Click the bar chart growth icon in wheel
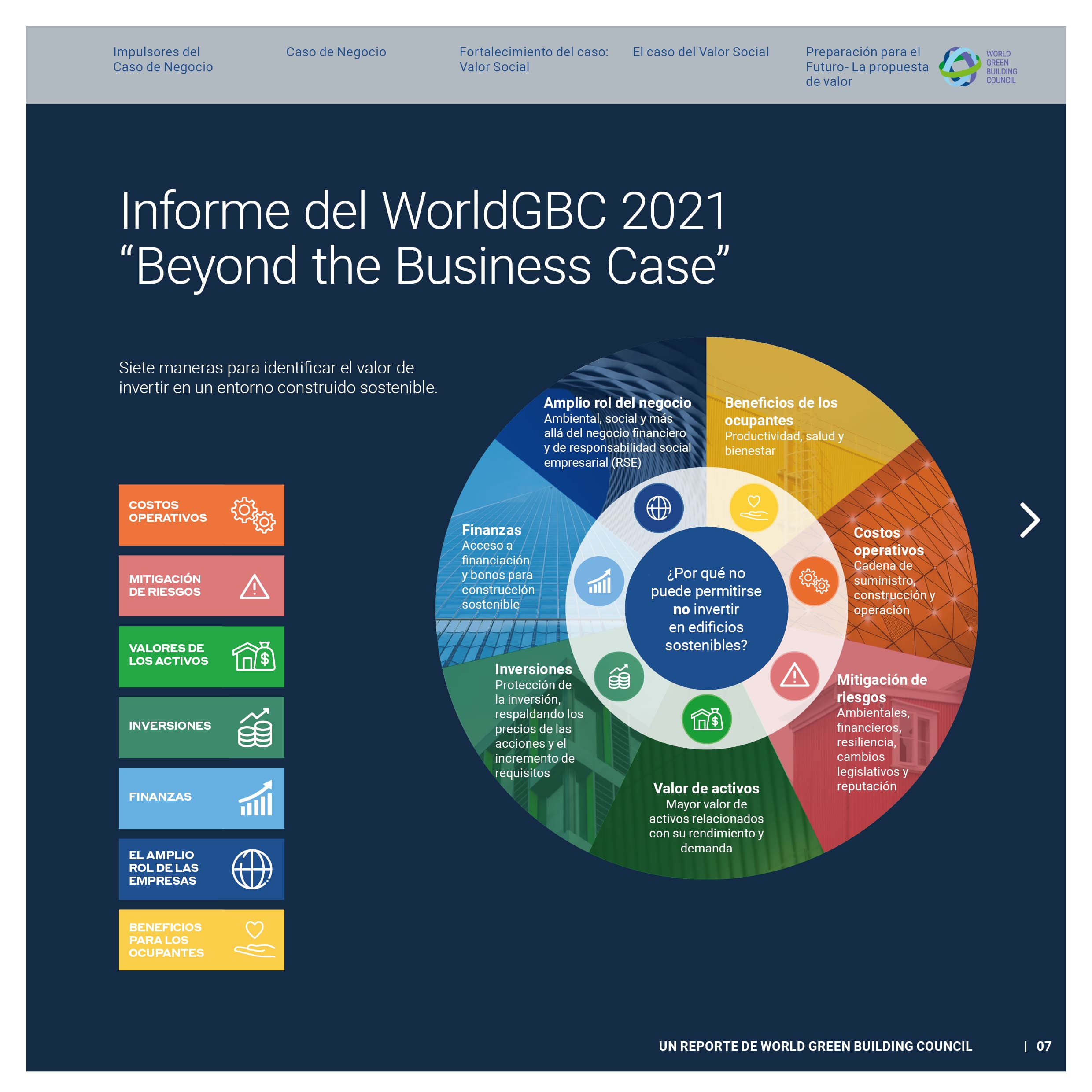The width and height of the screenshot is (1092, 1092). pyautogui.click(x=599, y=581)
